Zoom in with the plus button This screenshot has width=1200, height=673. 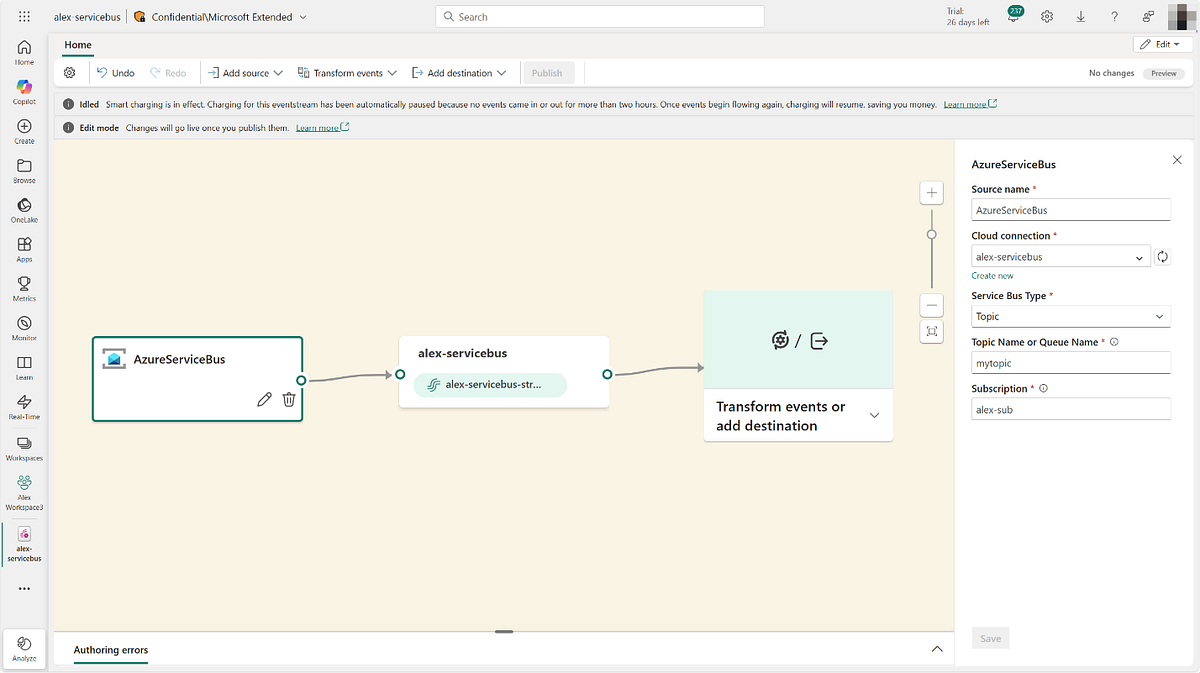click(x=932, y=193)
